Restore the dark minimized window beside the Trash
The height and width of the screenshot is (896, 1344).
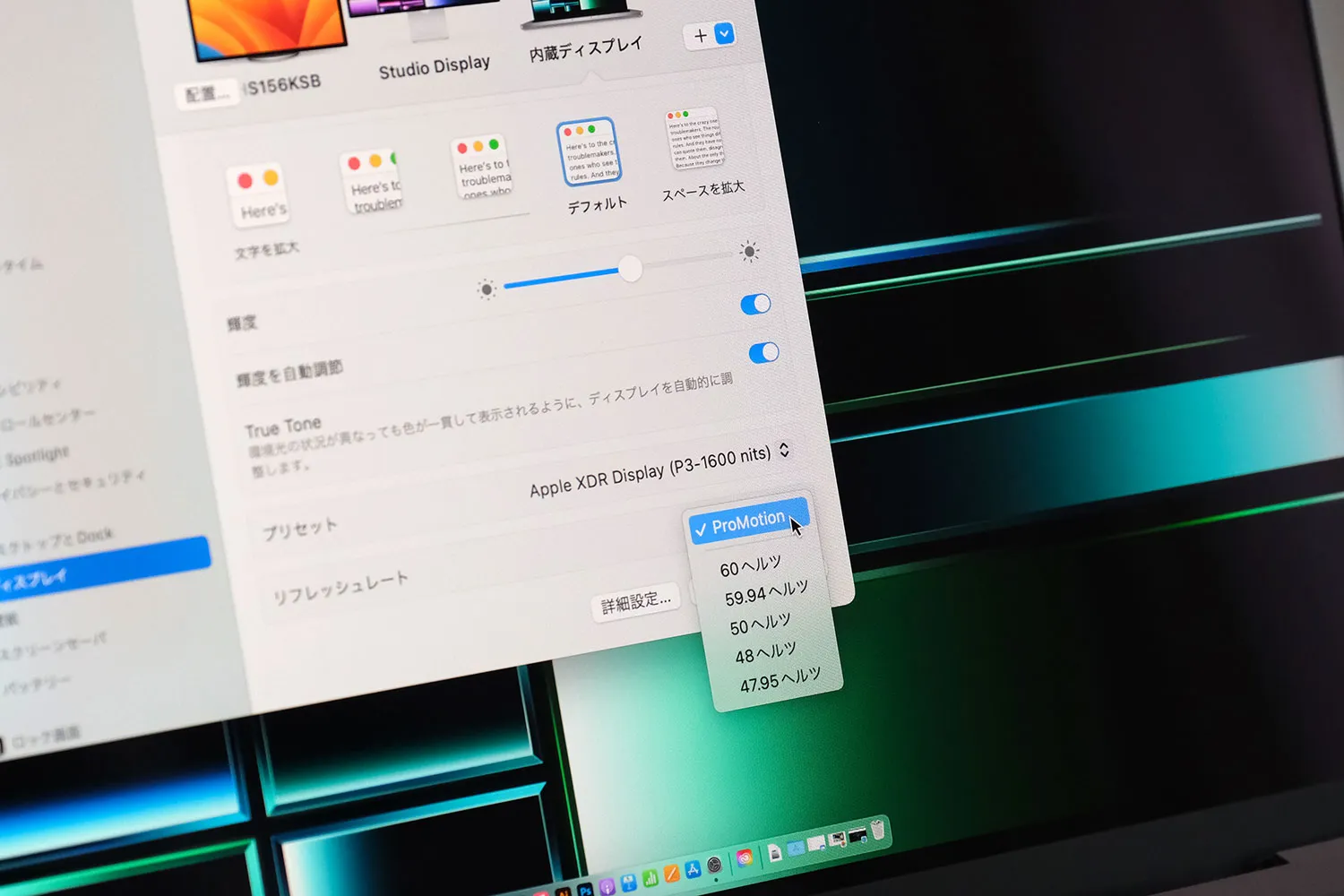pyautogui.click(x=857, y=835)
